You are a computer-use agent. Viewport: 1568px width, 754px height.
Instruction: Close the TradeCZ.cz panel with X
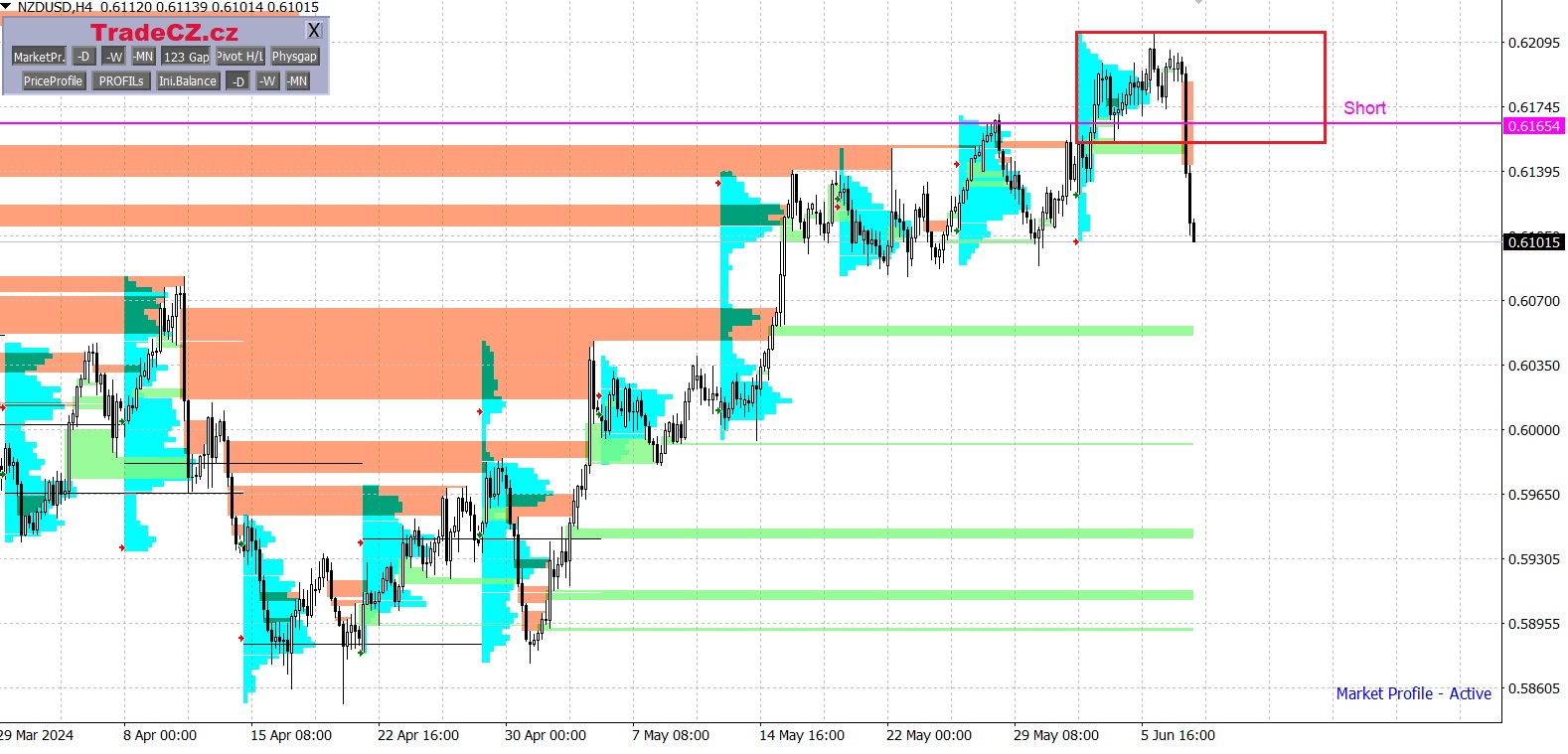click(314, 31)
